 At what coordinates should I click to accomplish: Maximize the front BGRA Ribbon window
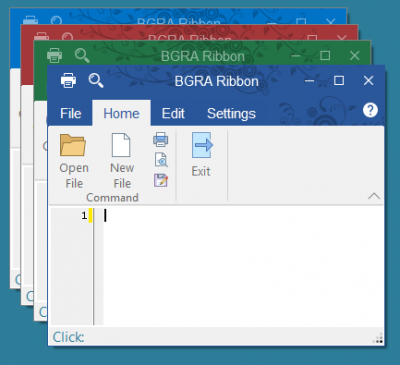tap(339, 80)
